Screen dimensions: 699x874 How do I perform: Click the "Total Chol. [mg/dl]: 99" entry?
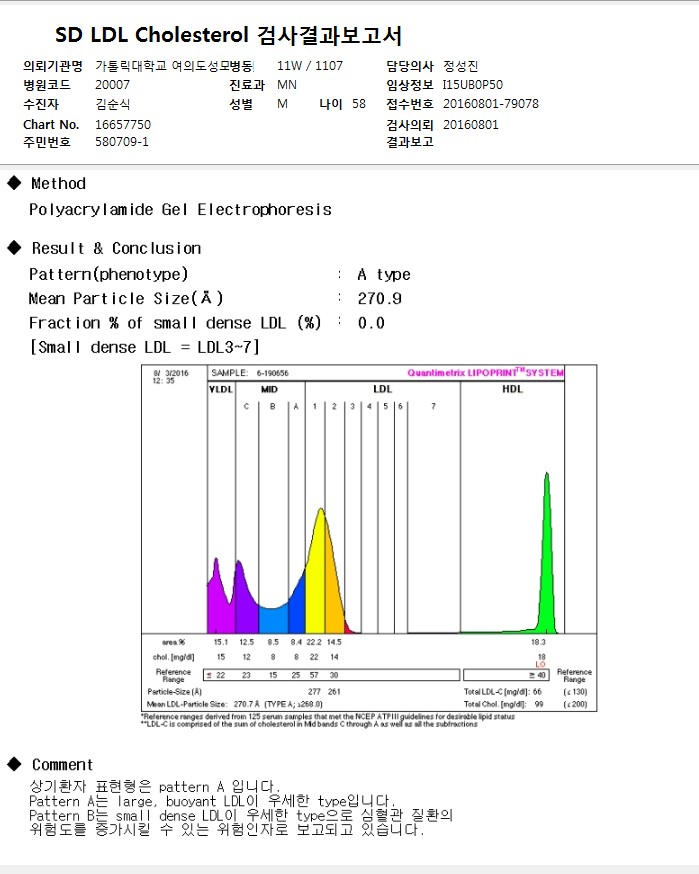(503, 704)
